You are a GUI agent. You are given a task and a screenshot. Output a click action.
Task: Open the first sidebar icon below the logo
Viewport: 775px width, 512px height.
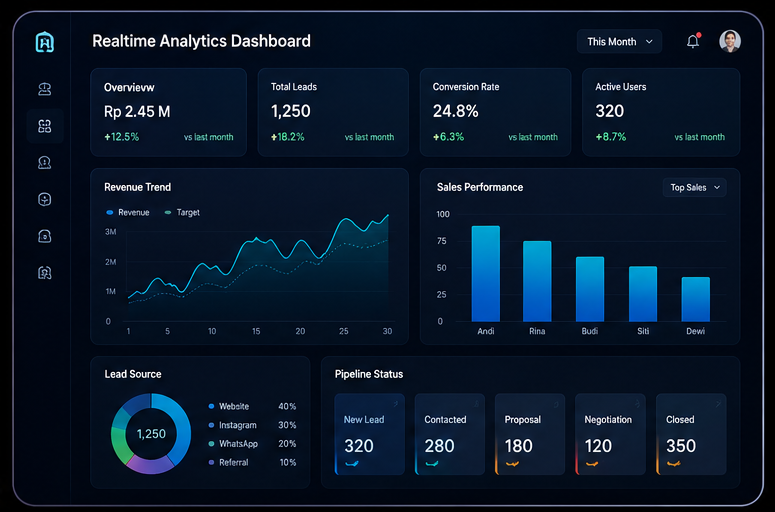[x=44, y=89]
